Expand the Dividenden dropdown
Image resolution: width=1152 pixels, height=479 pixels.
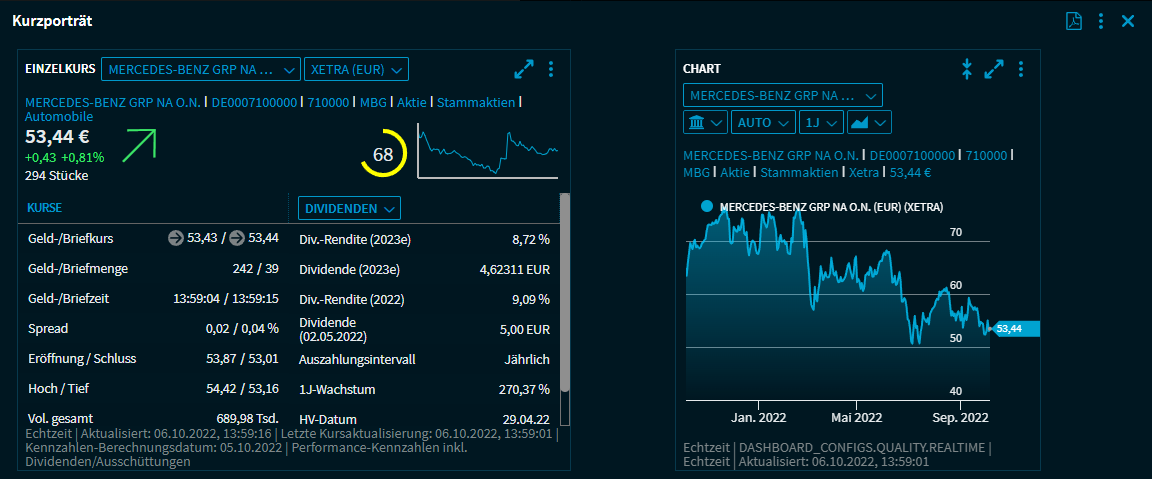(x=349, y=208)
